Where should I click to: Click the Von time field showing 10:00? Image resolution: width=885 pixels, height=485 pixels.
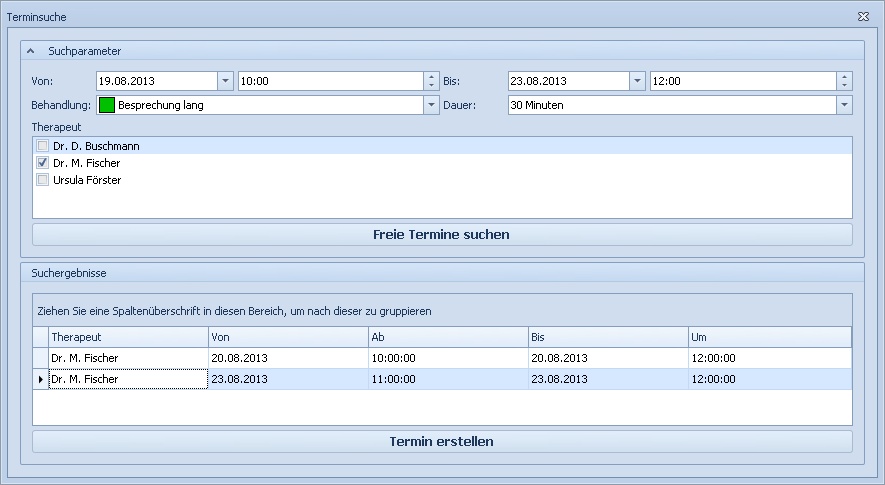[330, 81]
